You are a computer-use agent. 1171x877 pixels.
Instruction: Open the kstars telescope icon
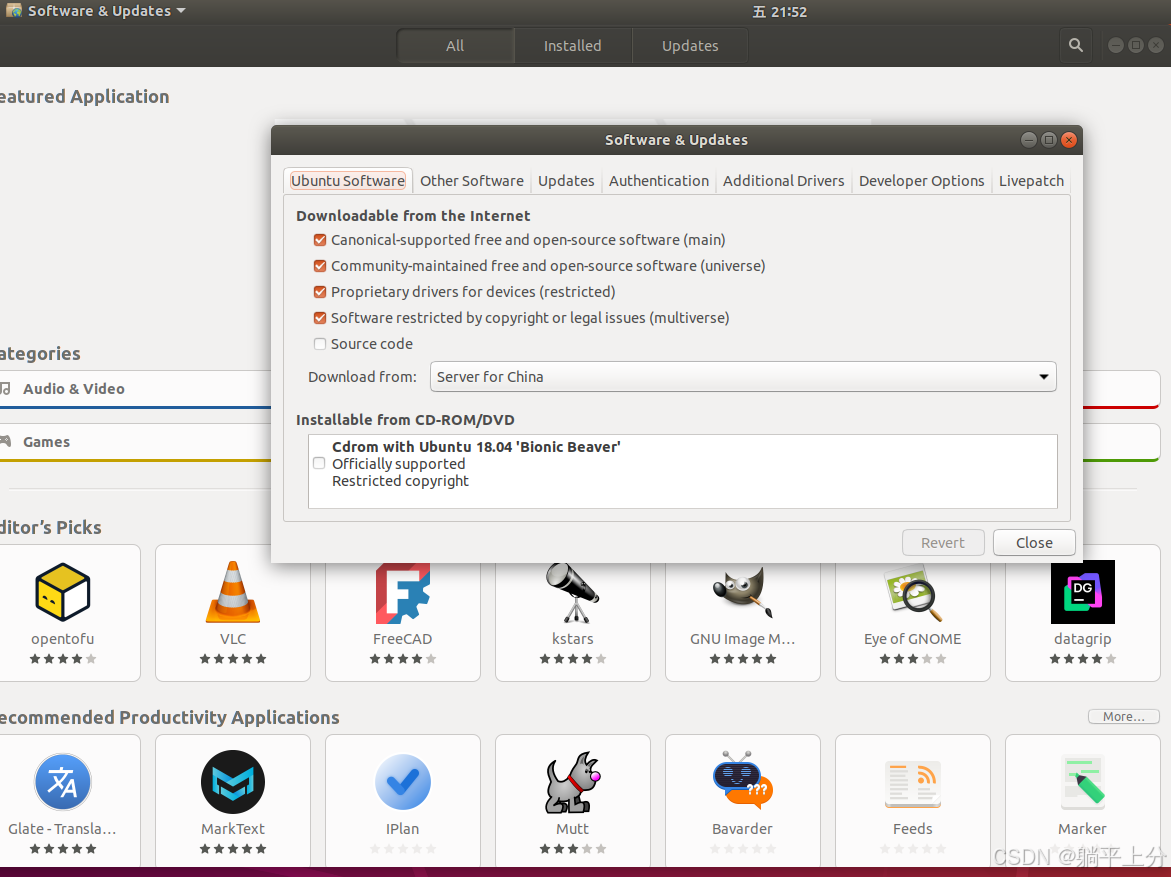pos(573,593)
